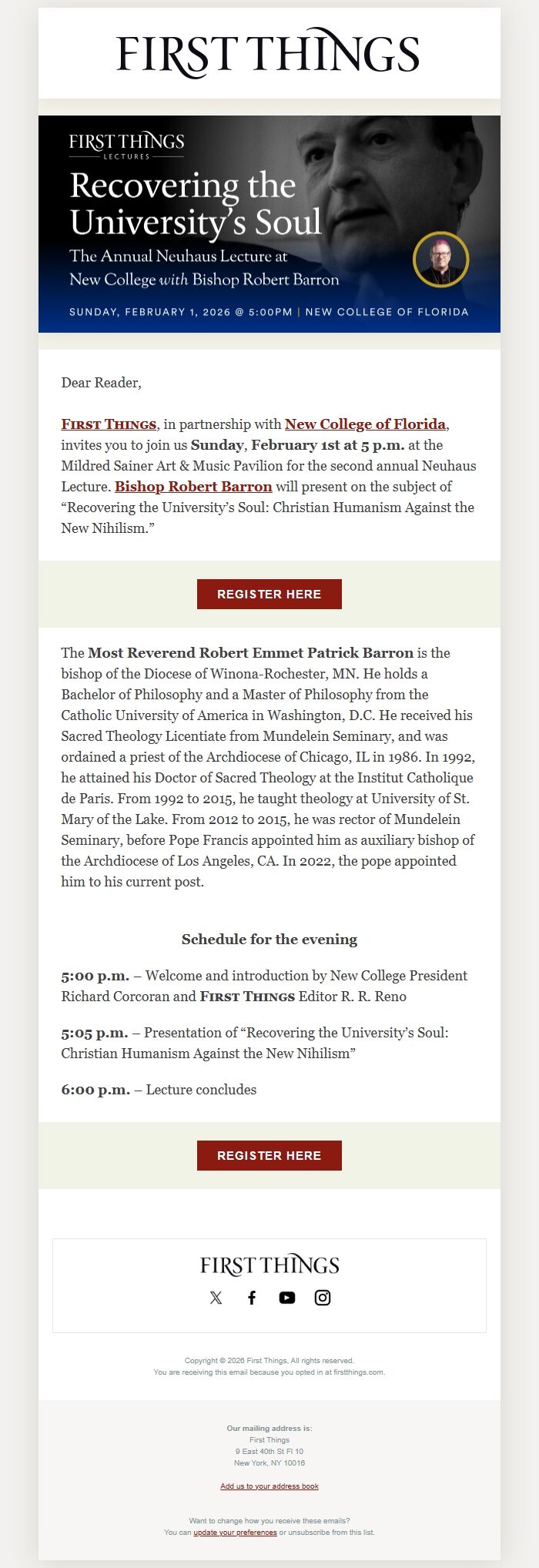Open the Facebook social icon
This screenshot has width=539, height=1568.
point(252,1298)
